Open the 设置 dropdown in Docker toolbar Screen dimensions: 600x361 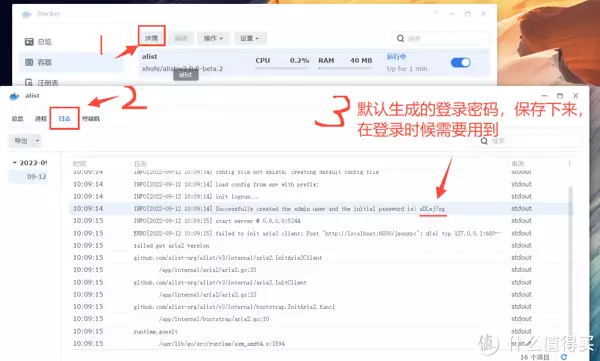tap(250, 38)
